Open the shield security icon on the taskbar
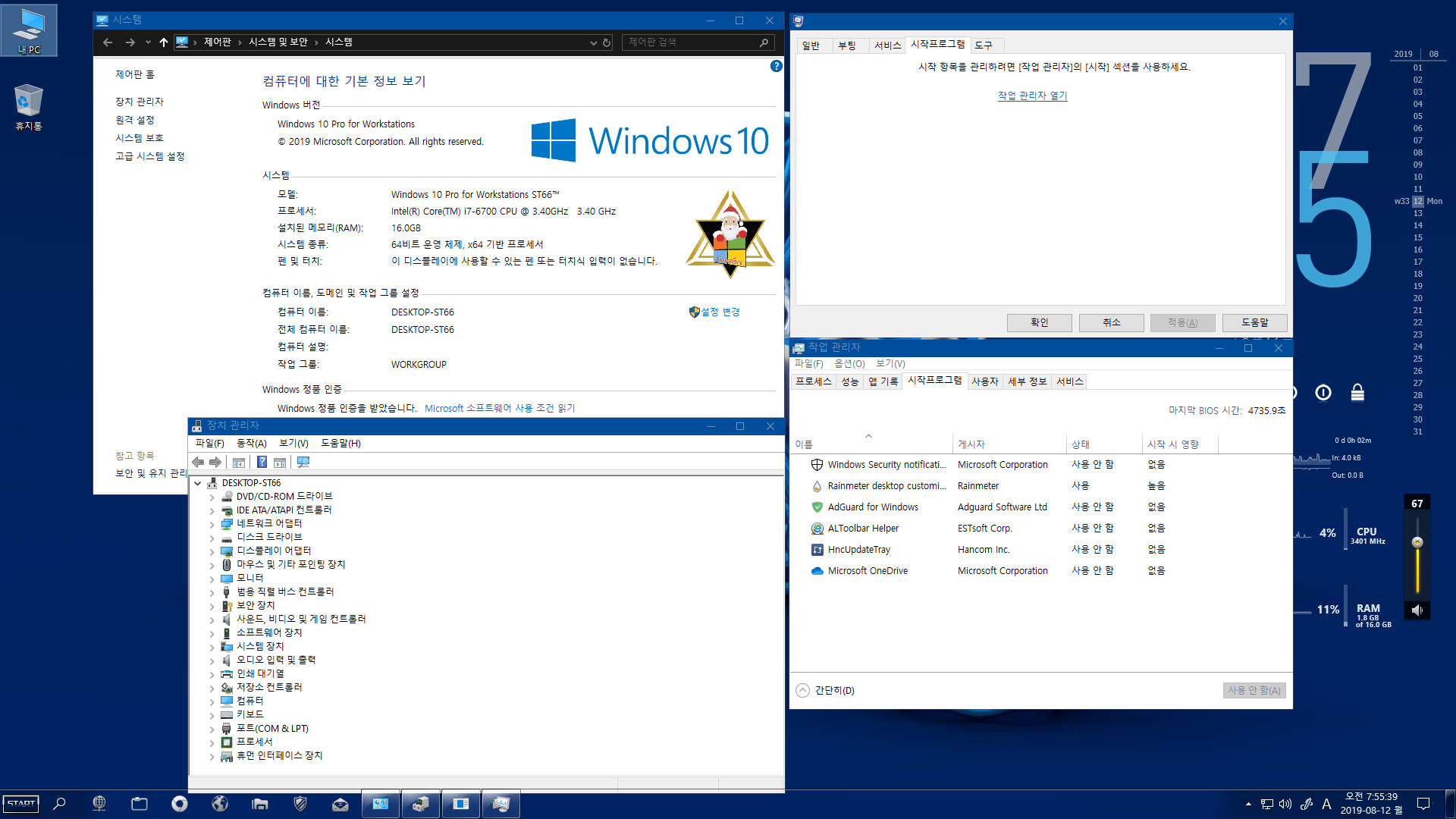The image size is (1456, 819). pos(300,804)
